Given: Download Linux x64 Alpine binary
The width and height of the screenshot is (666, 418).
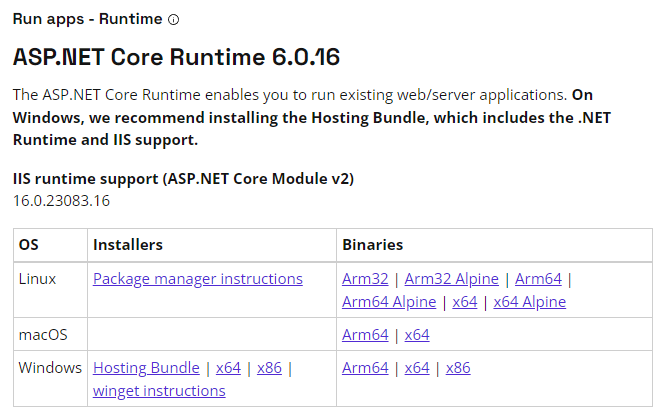Looking at the screenshot, I should [x=529, y=302].
